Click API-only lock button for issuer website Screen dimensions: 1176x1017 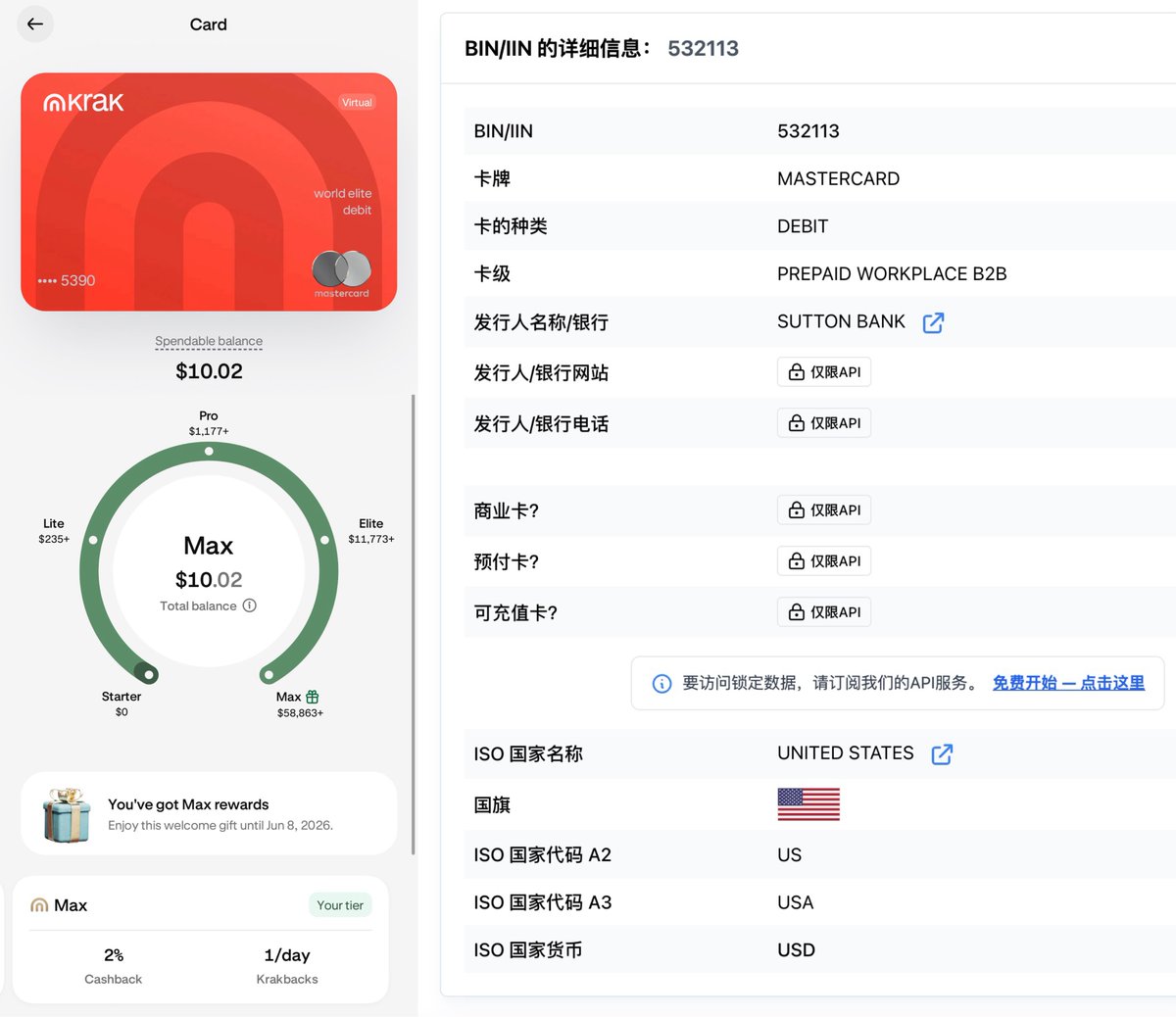(824, 372)
